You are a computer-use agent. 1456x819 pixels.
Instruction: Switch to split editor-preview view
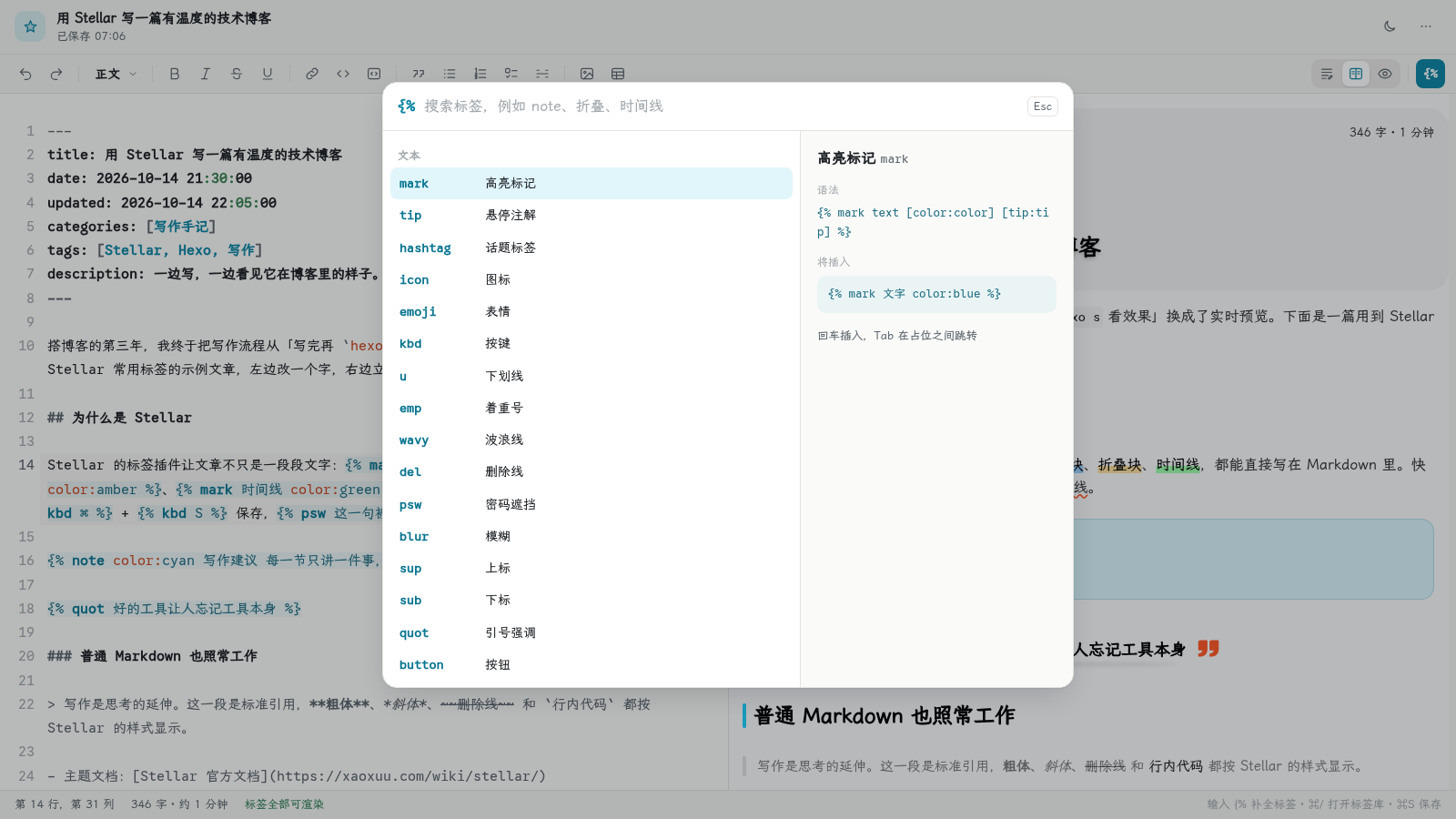click(1356, 74)
